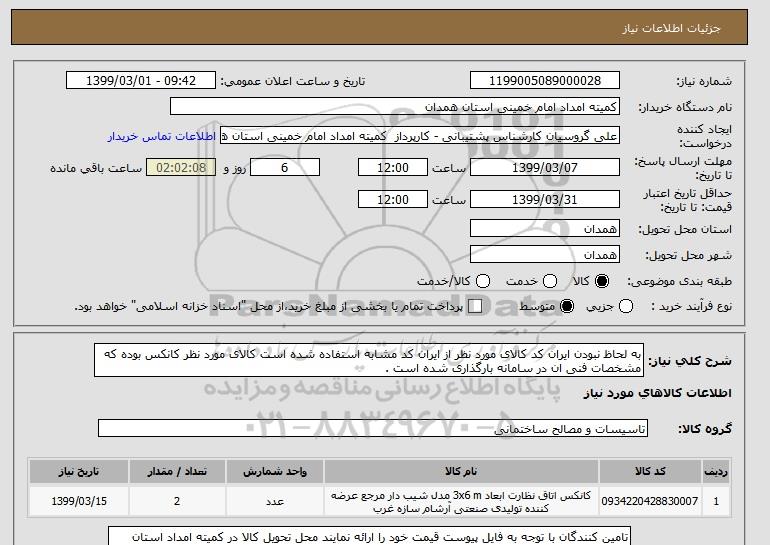Click the remaining time field 02:02:08

point(181,167)
